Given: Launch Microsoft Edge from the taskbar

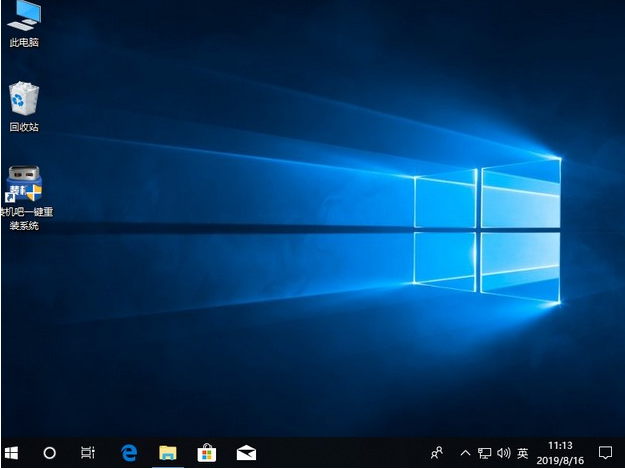Looking at the screenshot, I should pos(129,453).
